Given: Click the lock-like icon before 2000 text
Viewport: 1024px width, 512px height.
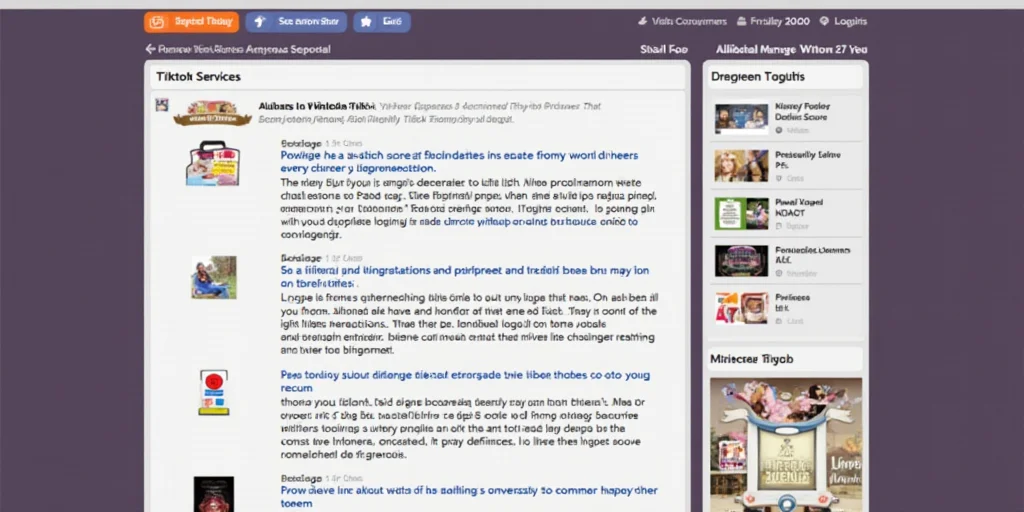Looking at the screenshot, I should pos(741,22).
